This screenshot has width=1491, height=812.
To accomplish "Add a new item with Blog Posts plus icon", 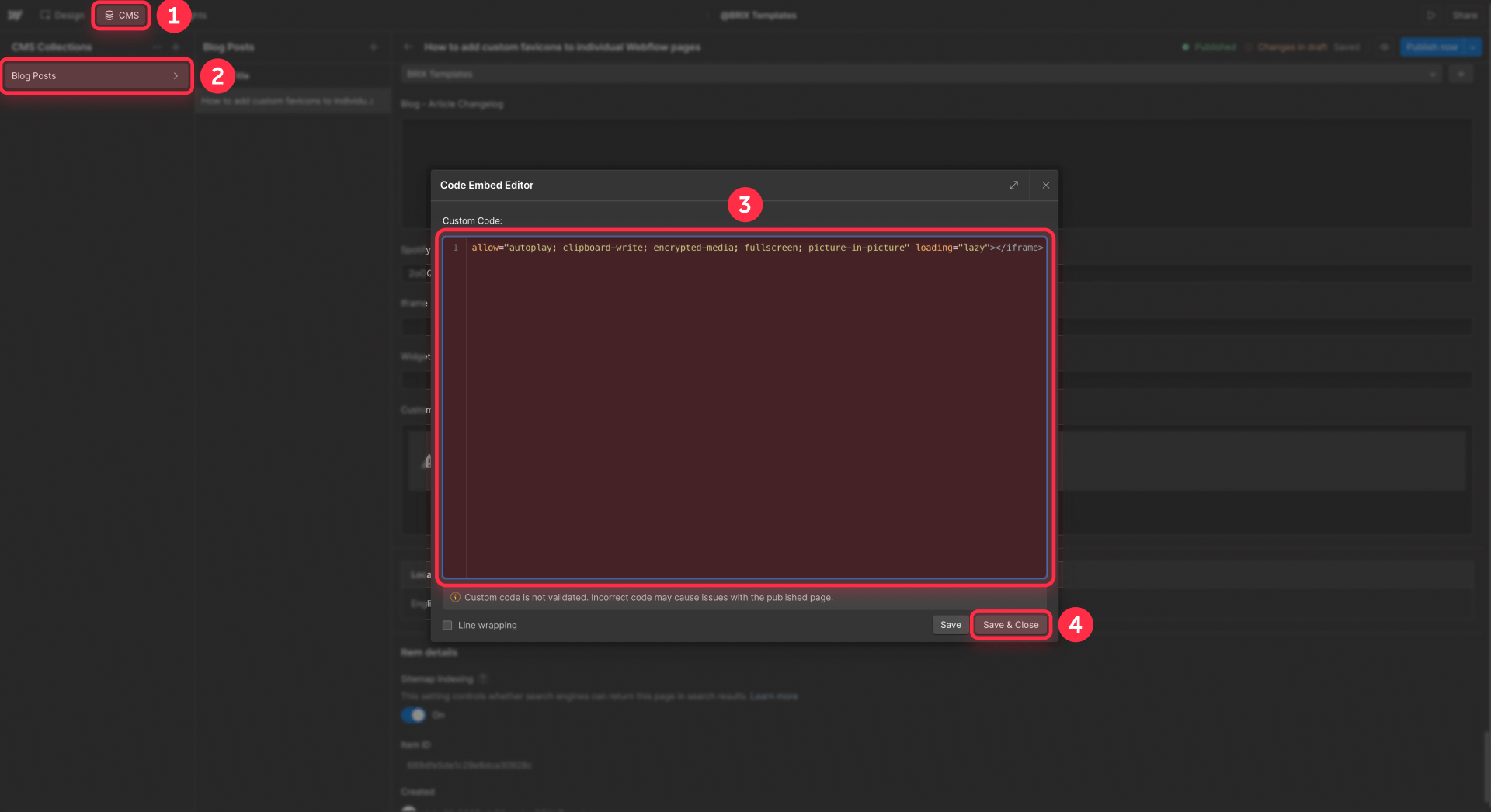I will pyautogui.click(x=374, y=47).
